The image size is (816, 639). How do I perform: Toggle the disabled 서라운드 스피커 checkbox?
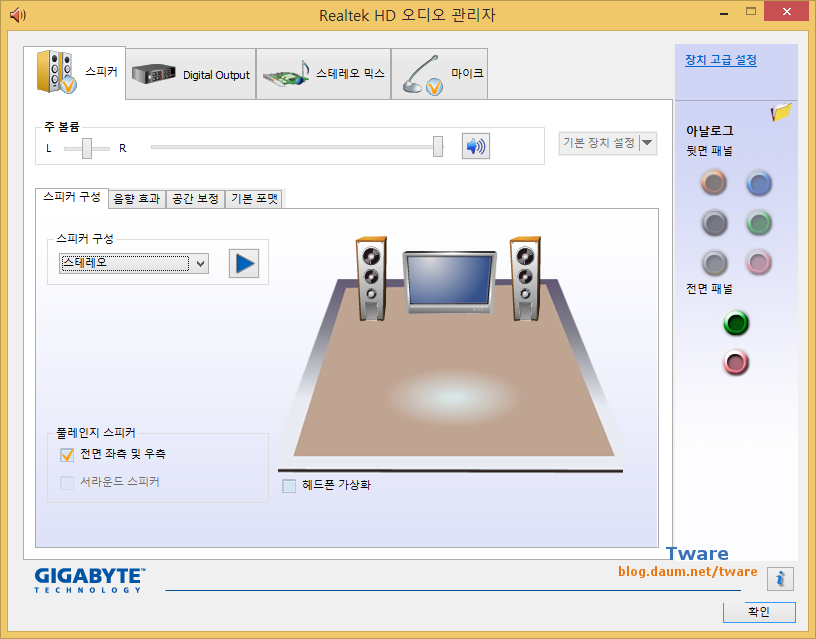[x=67, y=483]
